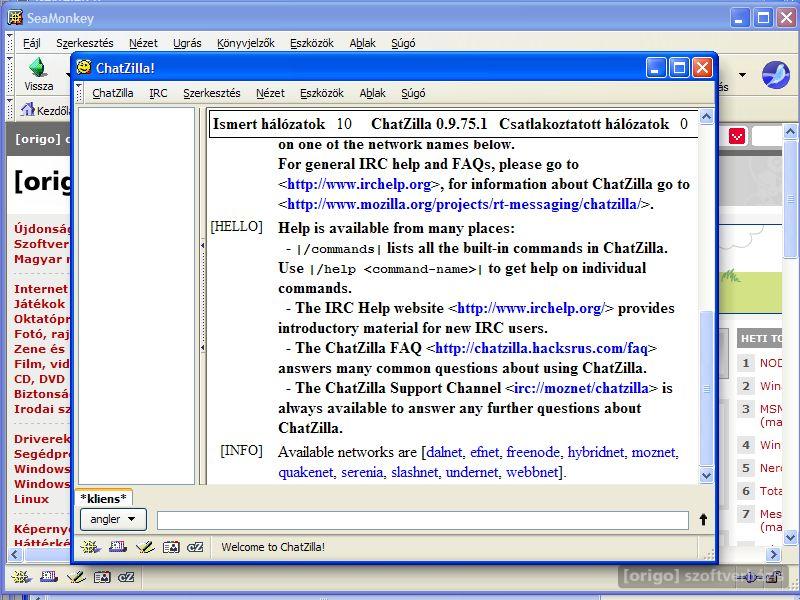Click the message input field
The height and width of the screenshot is (600, 800).
(x=422, y=520)
